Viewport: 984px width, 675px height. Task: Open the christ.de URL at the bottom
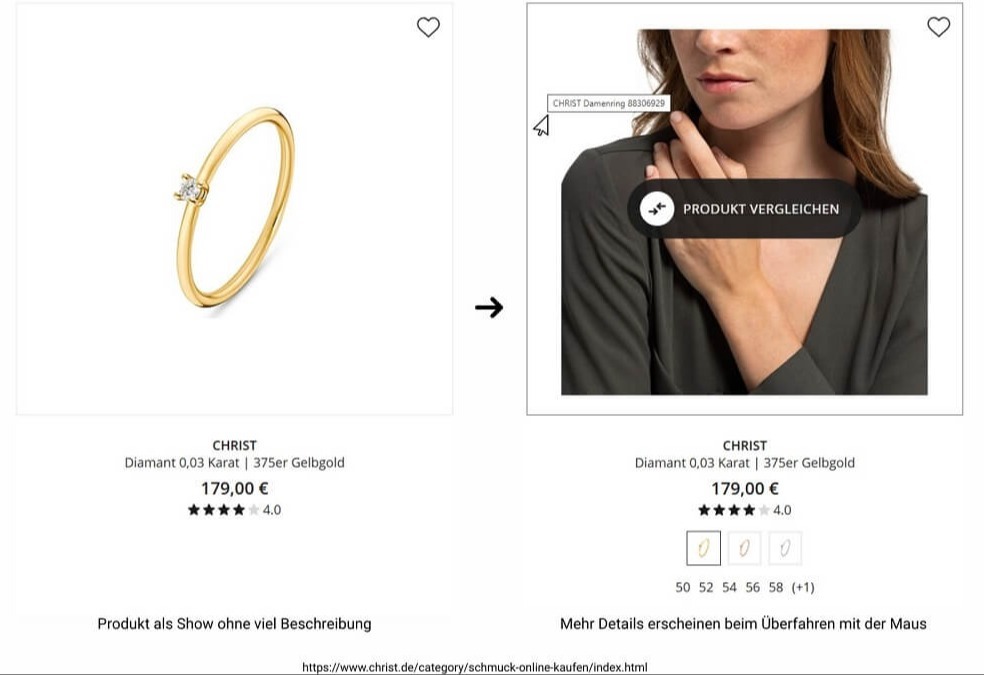[x=474, y=667]
